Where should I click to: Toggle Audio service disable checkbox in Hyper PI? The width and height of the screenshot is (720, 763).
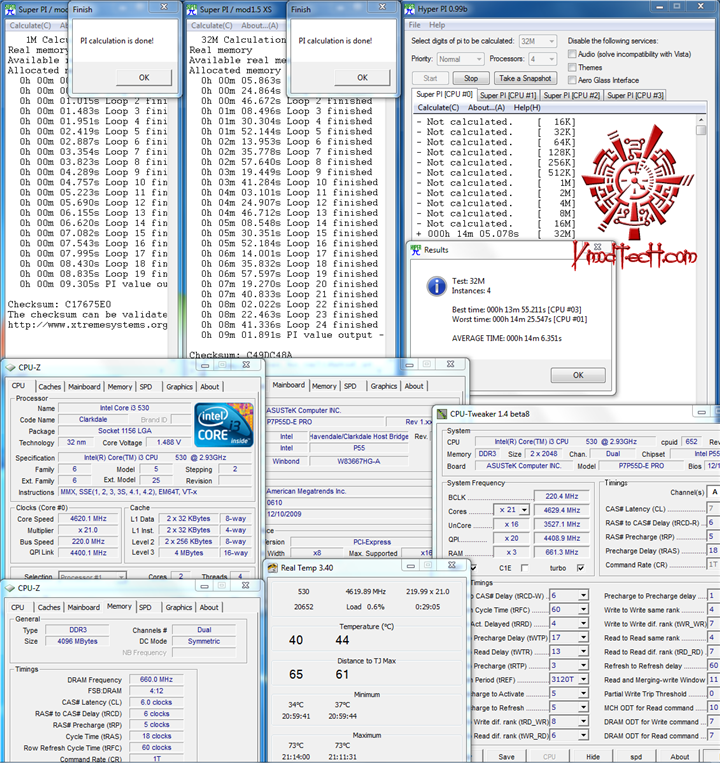[x=572, y=54]
